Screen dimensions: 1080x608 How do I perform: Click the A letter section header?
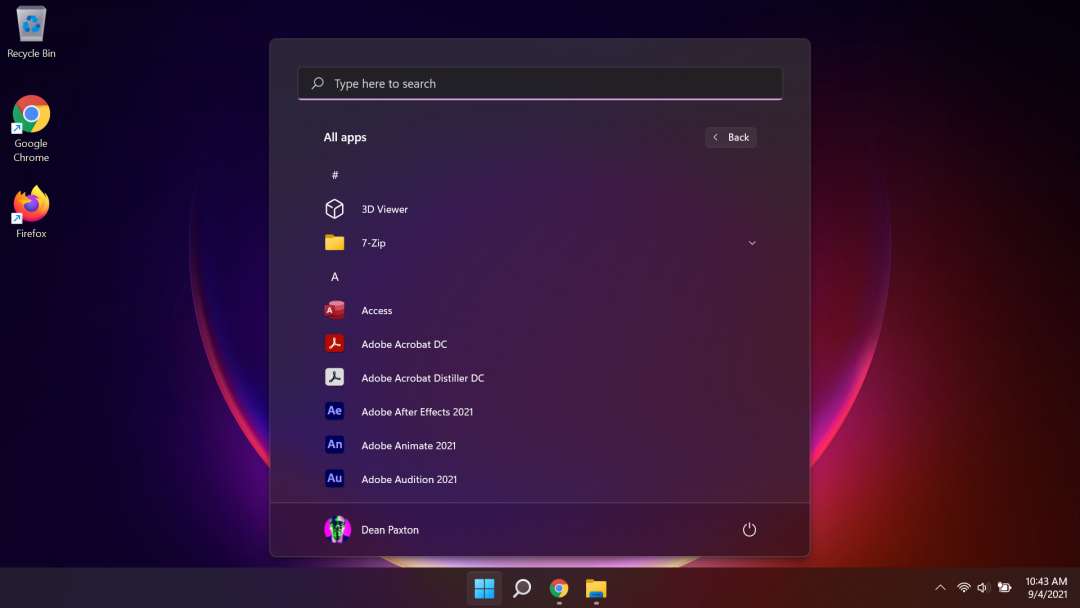tap(335, 277)
